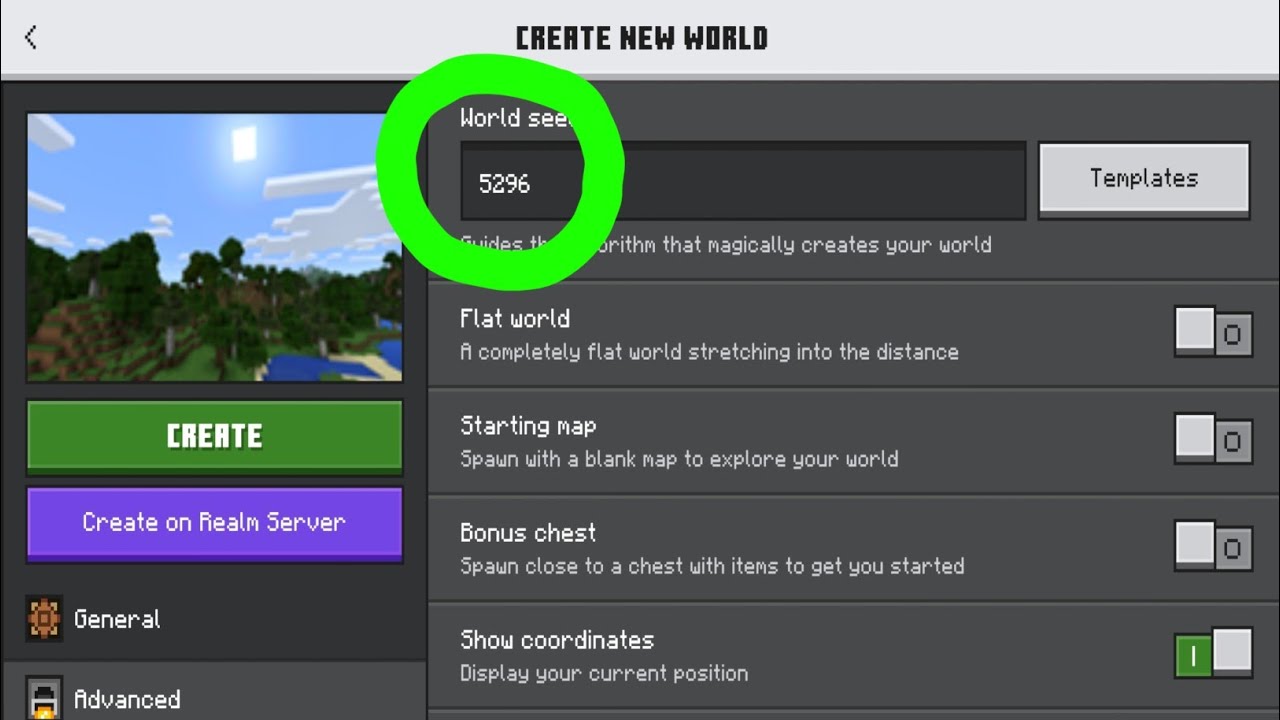Click the World seed input field
The height and width of the screenshot is (720, 1280).
click(743, 181)
